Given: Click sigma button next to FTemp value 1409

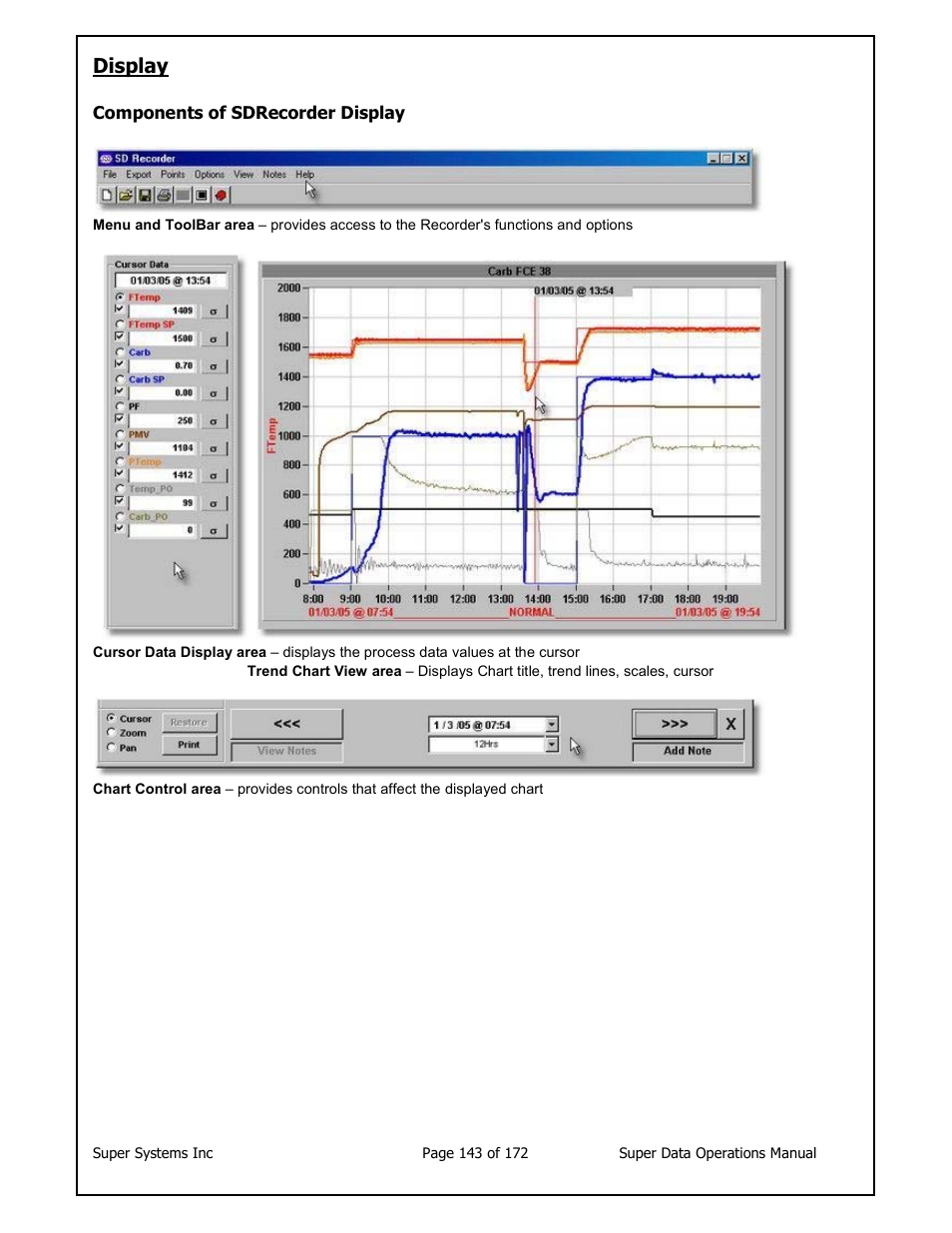Looking at the screenshot, I should pos(214,311).
